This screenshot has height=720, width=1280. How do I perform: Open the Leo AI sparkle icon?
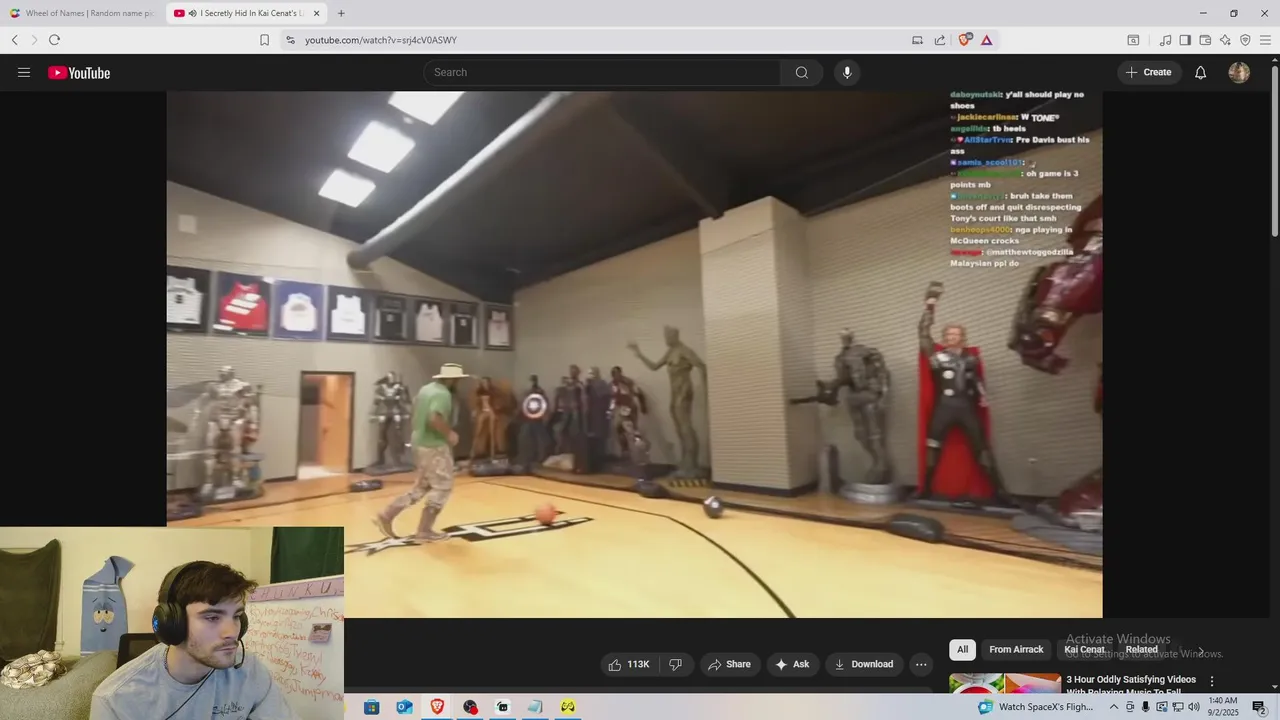1225,40
